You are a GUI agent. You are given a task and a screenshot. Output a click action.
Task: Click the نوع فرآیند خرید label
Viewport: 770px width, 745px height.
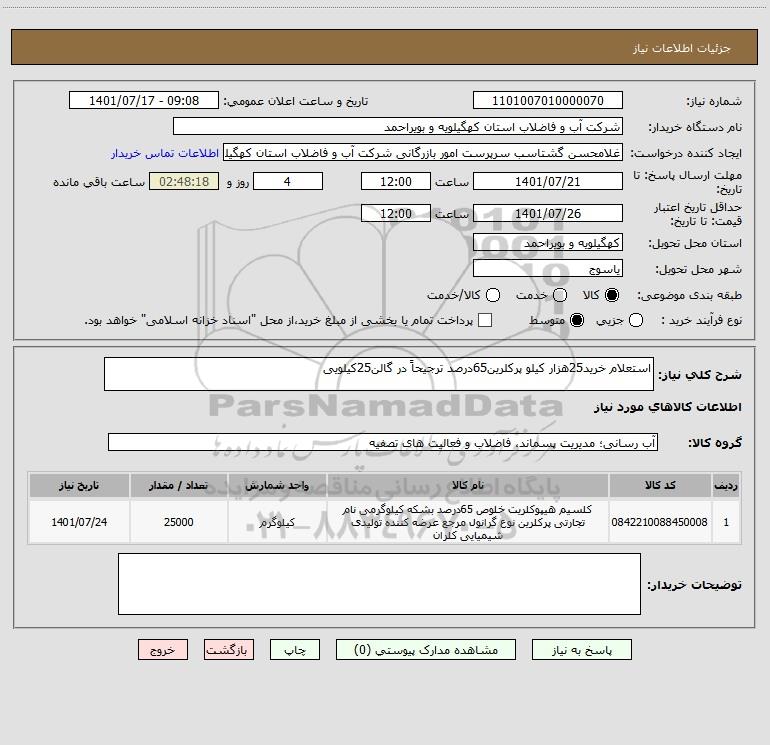click(700, 320)
